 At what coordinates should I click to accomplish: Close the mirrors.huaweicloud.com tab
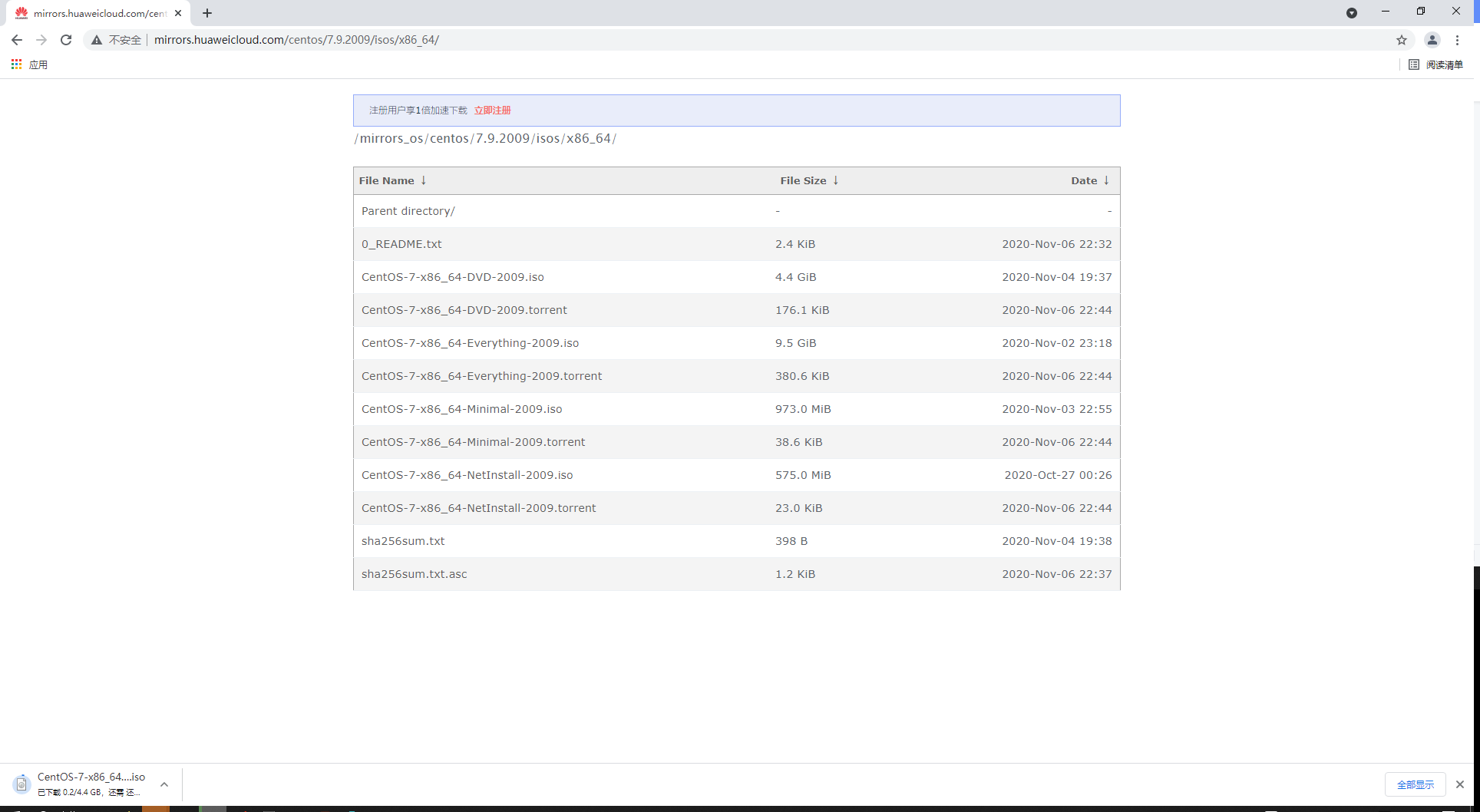[x=178, y=13]
